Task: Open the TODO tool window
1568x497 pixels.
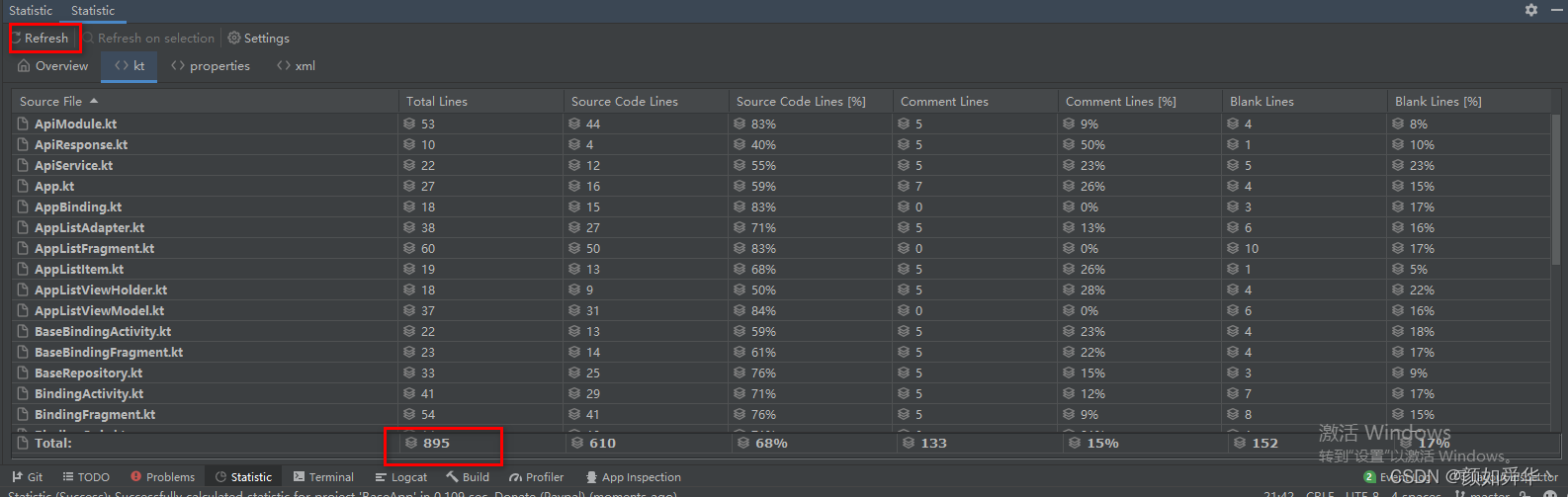Action: [86, 477]
